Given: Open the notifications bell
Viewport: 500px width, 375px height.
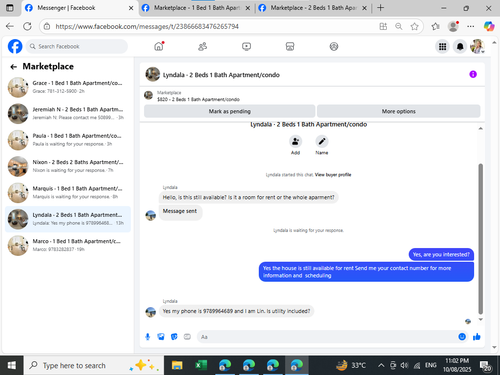Looking at the screenshot, I should (x=460, y=47).
